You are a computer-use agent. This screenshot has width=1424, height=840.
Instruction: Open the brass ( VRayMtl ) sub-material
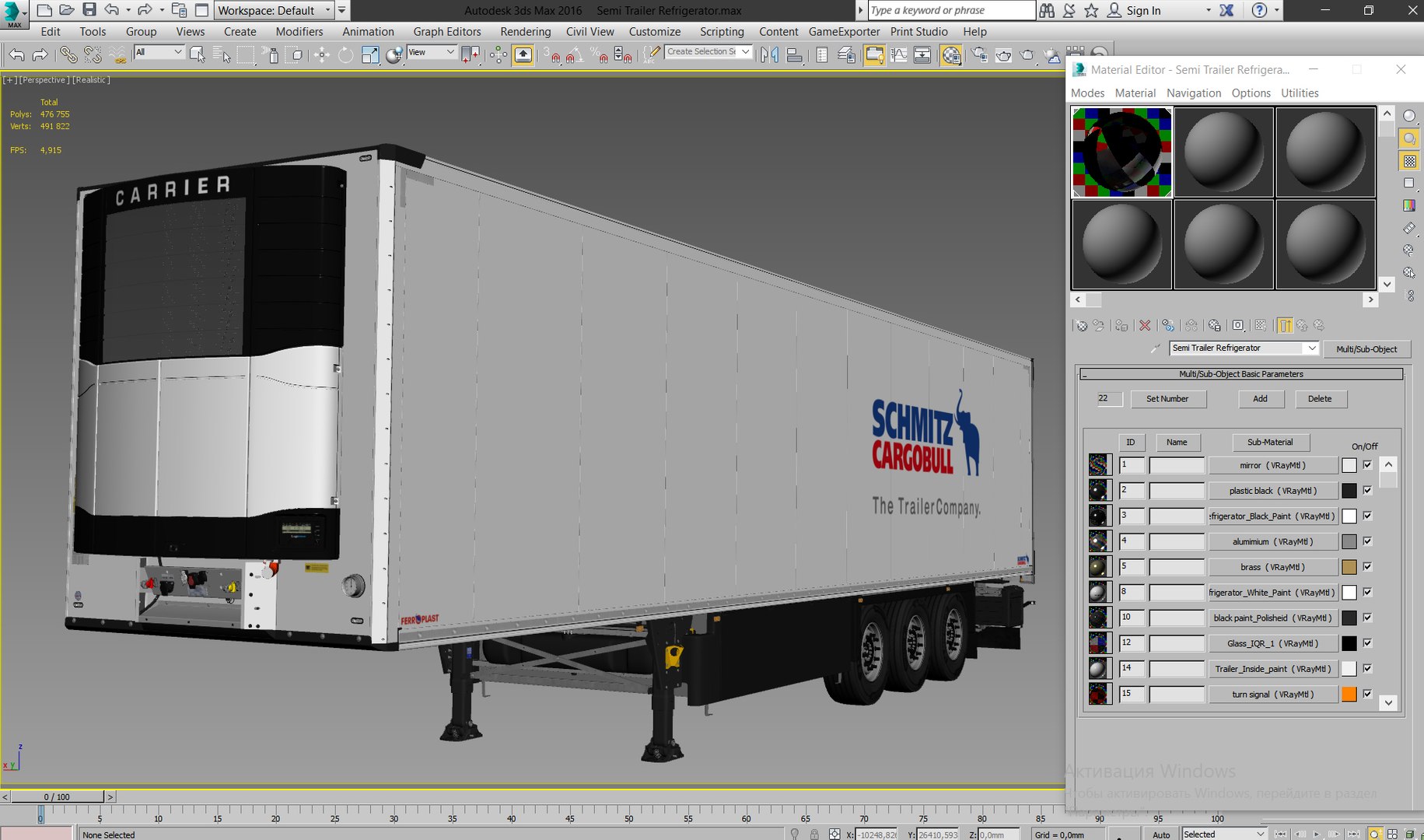coord(1272,567)
